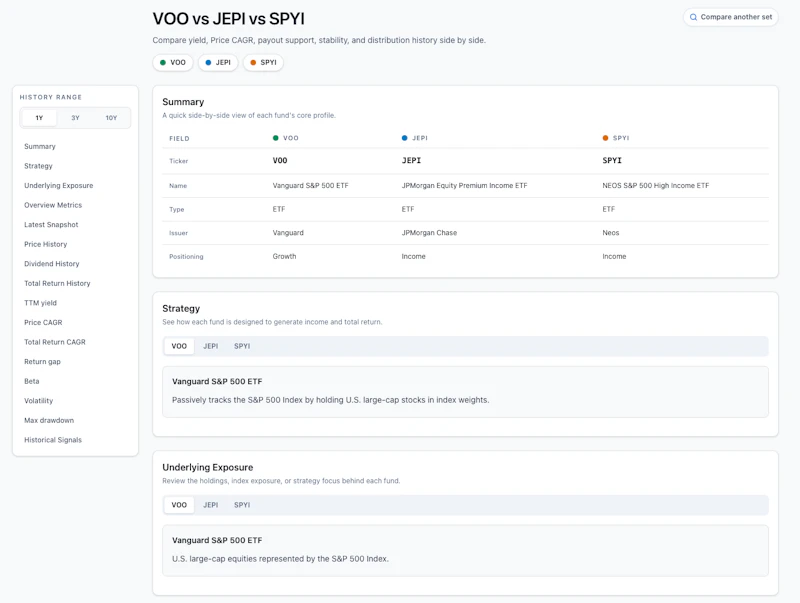Click the search icon in Compare another set
800x603 pixels.
click(x=693, y=17)
